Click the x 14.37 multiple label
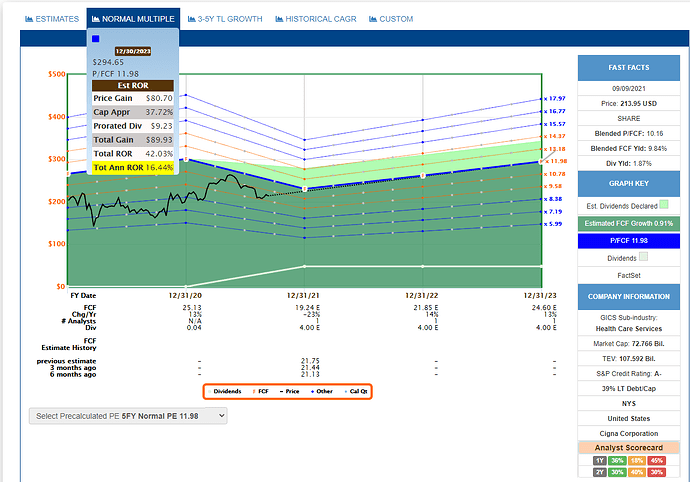 (554, 136)
